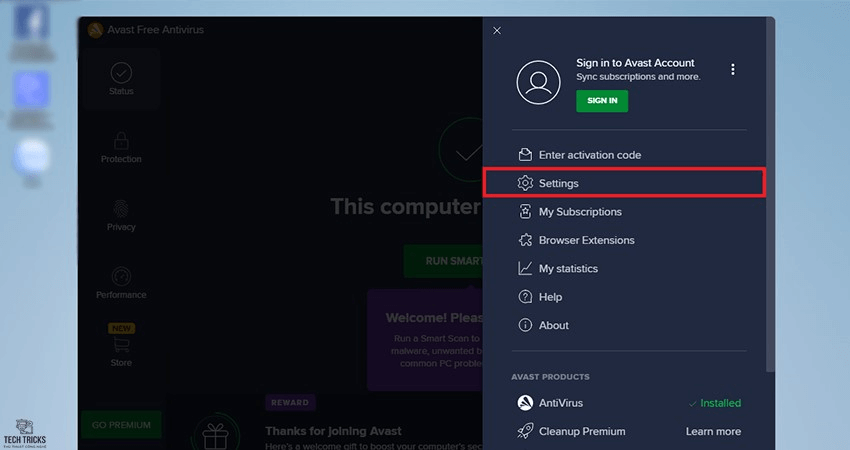Open the Protection section in sidebar

click(x=121, y=147)
